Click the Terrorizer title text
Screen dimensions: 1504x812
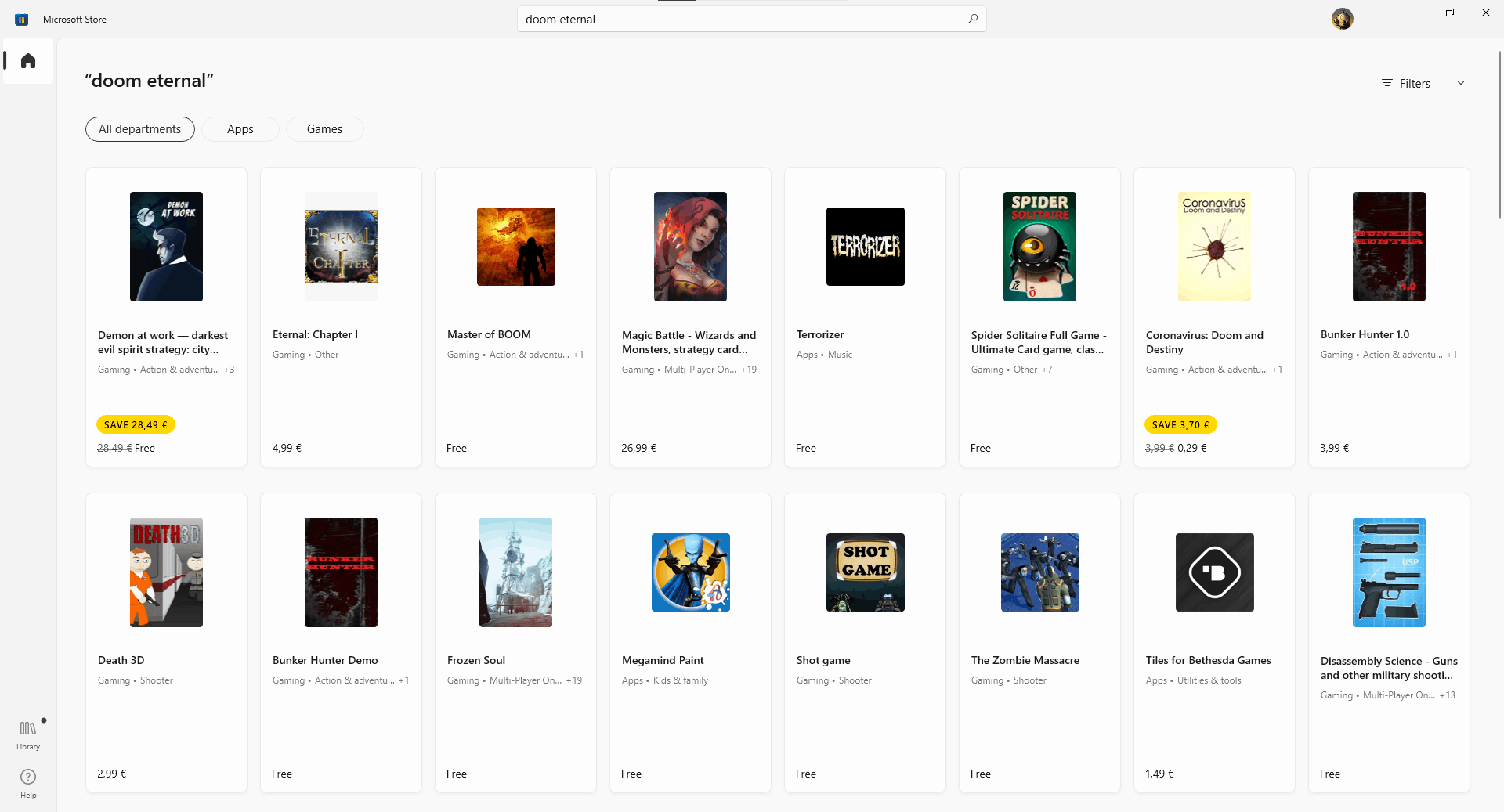point(820,334)
